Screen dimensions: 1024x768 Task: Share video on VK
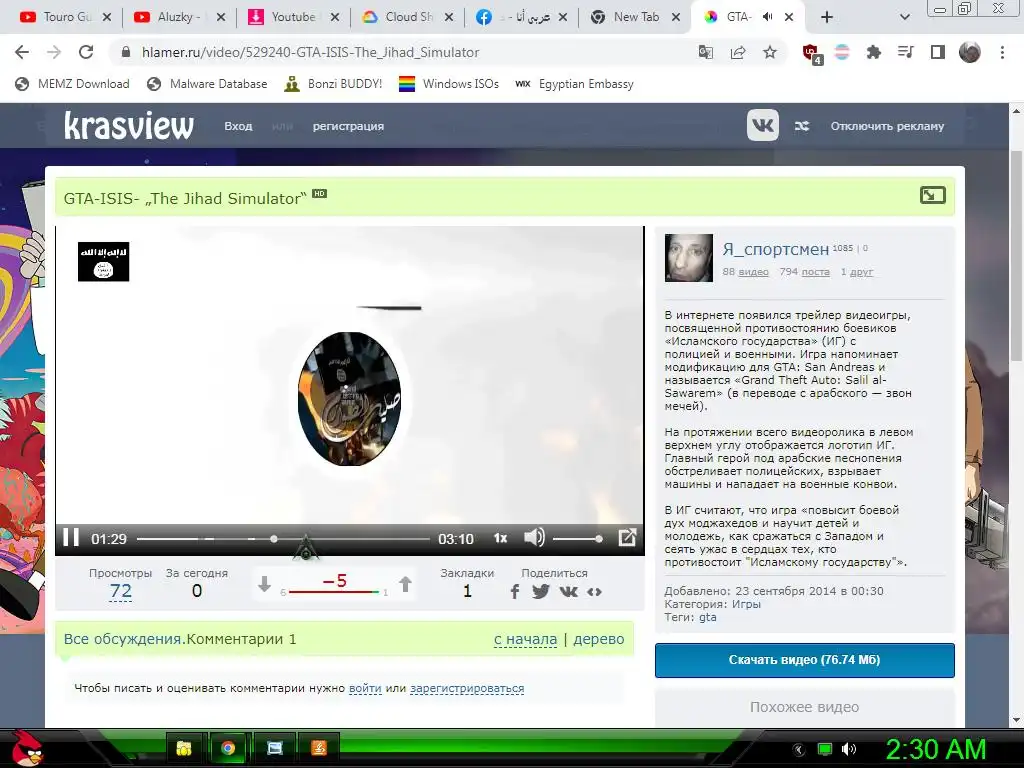pos(569,592)
